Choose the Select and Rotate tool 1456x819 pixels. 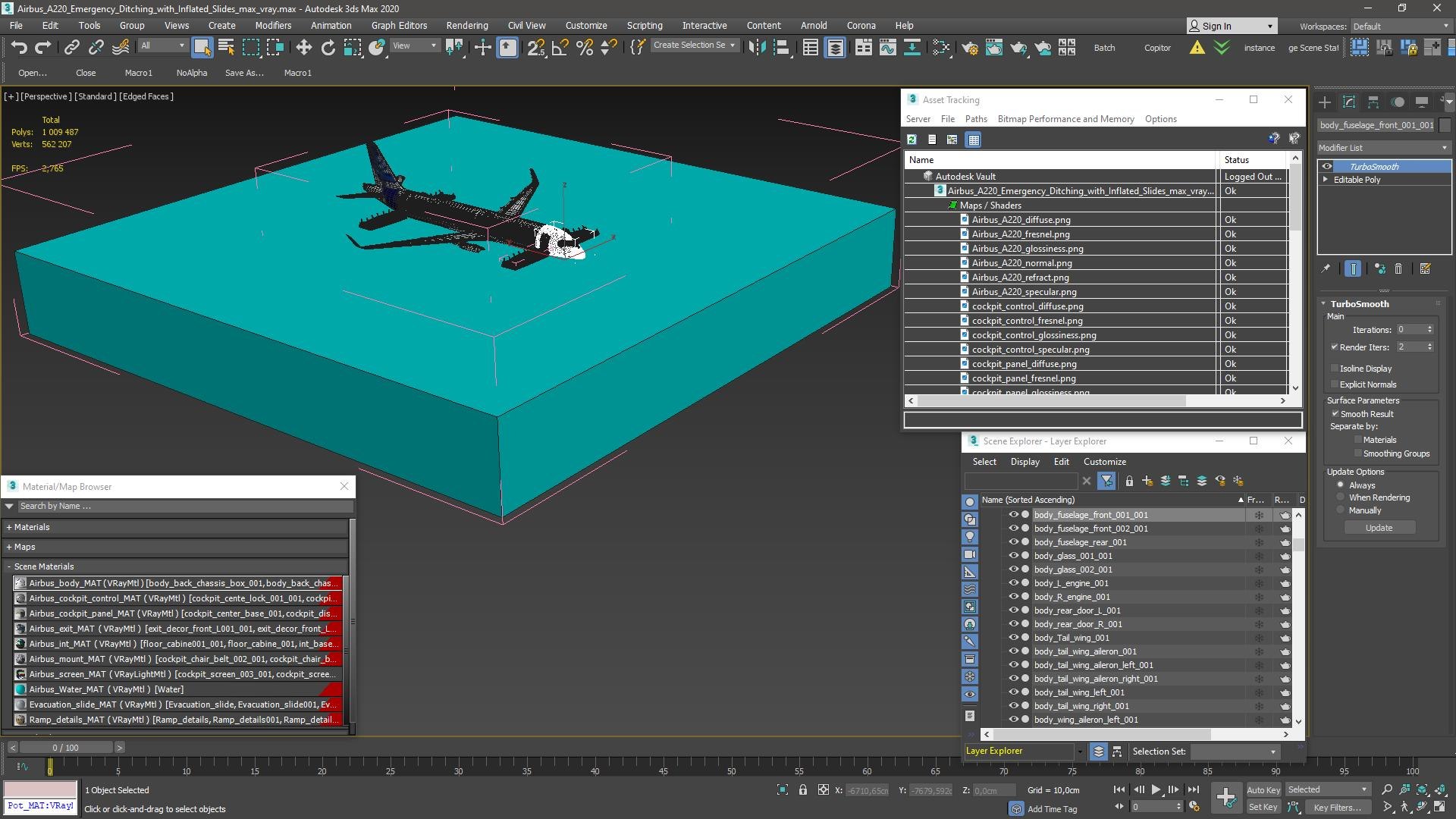coord(328,48)
